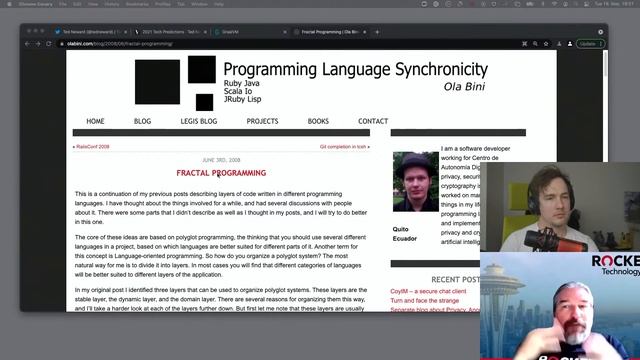This screenshot has width=640, height=360.
Task: Open the Chrome Canary application menu
Action: click(36, 4)
